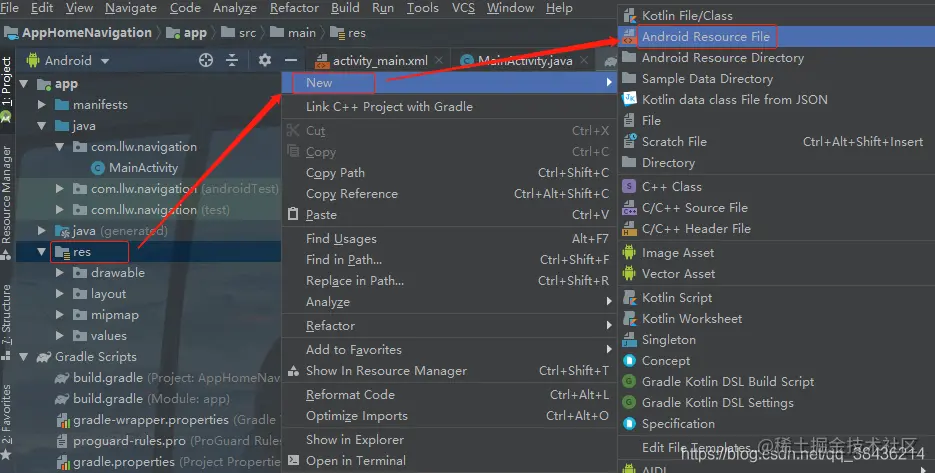This screenshot has height=473, width=935.
Task: Open the Structure side tool window
Action: point(6,321)
